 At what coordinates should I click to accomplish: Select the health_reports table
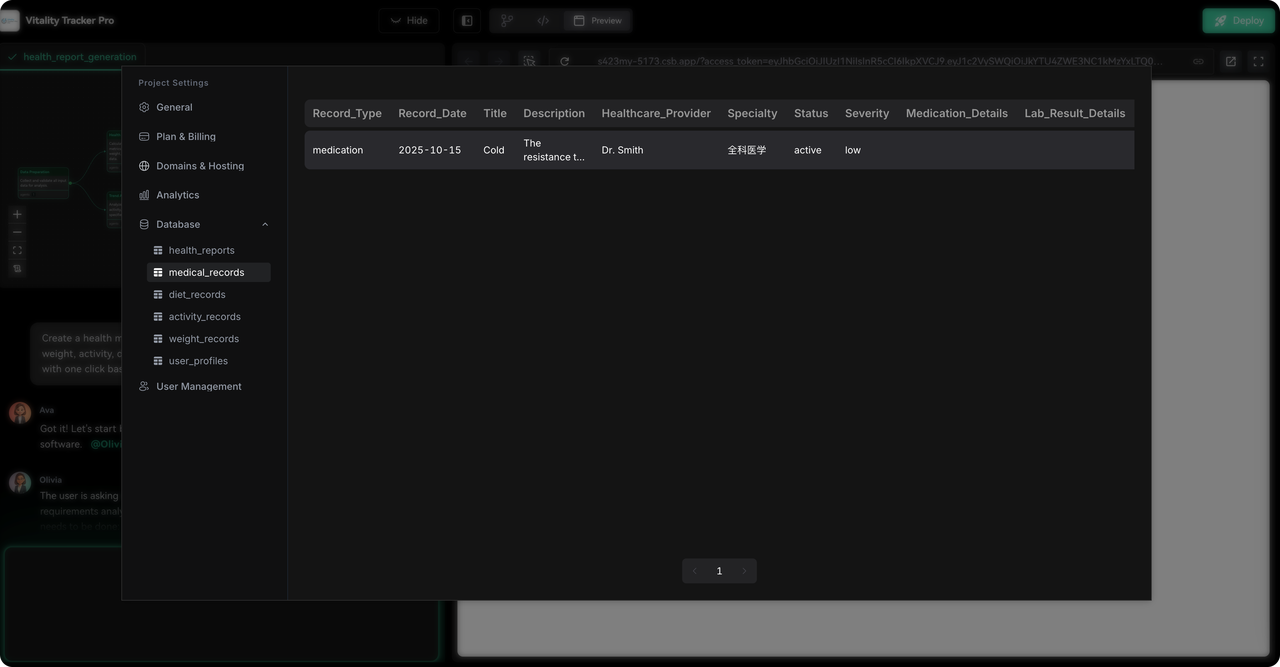click(201, 250)
